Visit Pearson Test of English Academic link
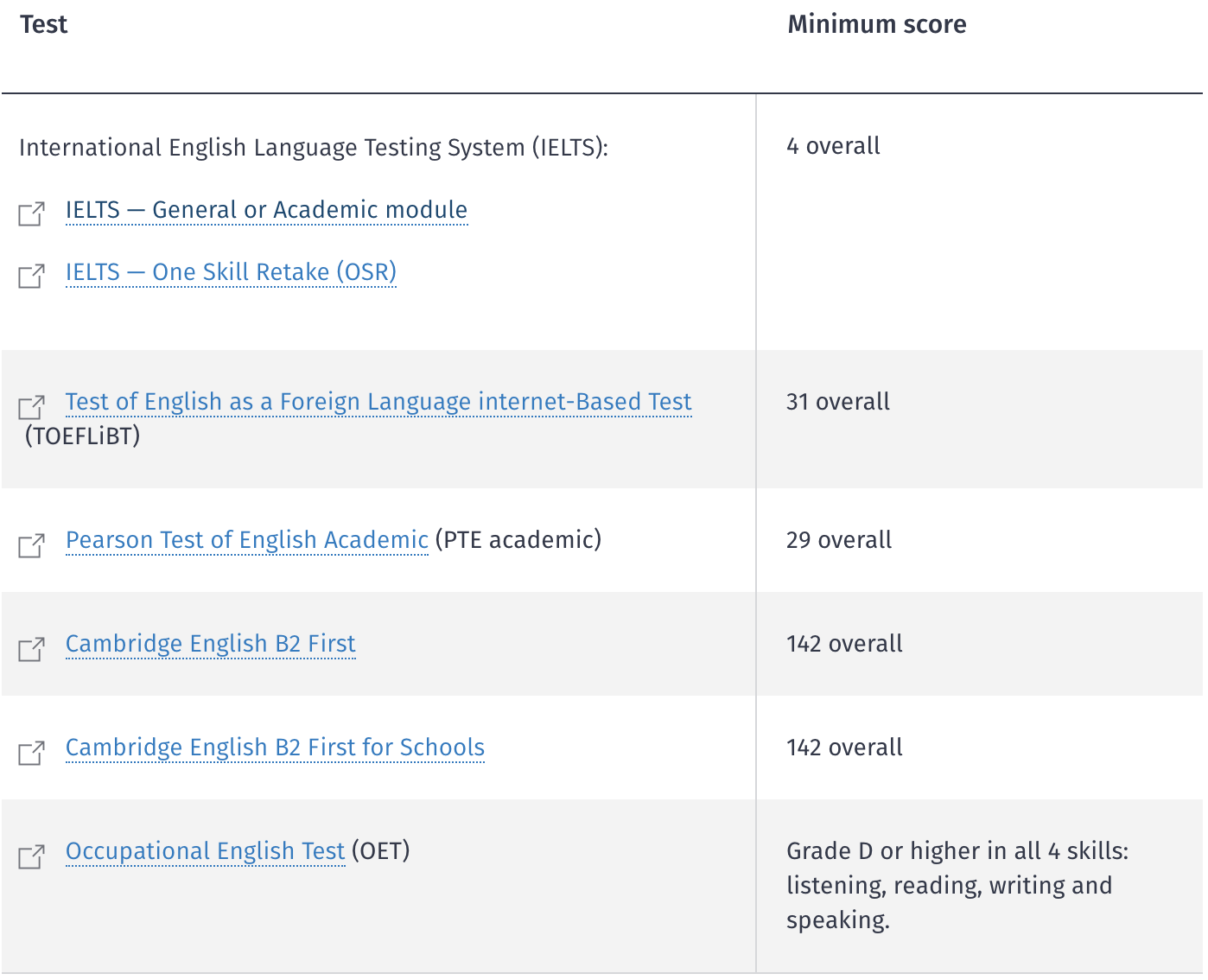The image size is (1208, 980). click(x=246, y=540)
